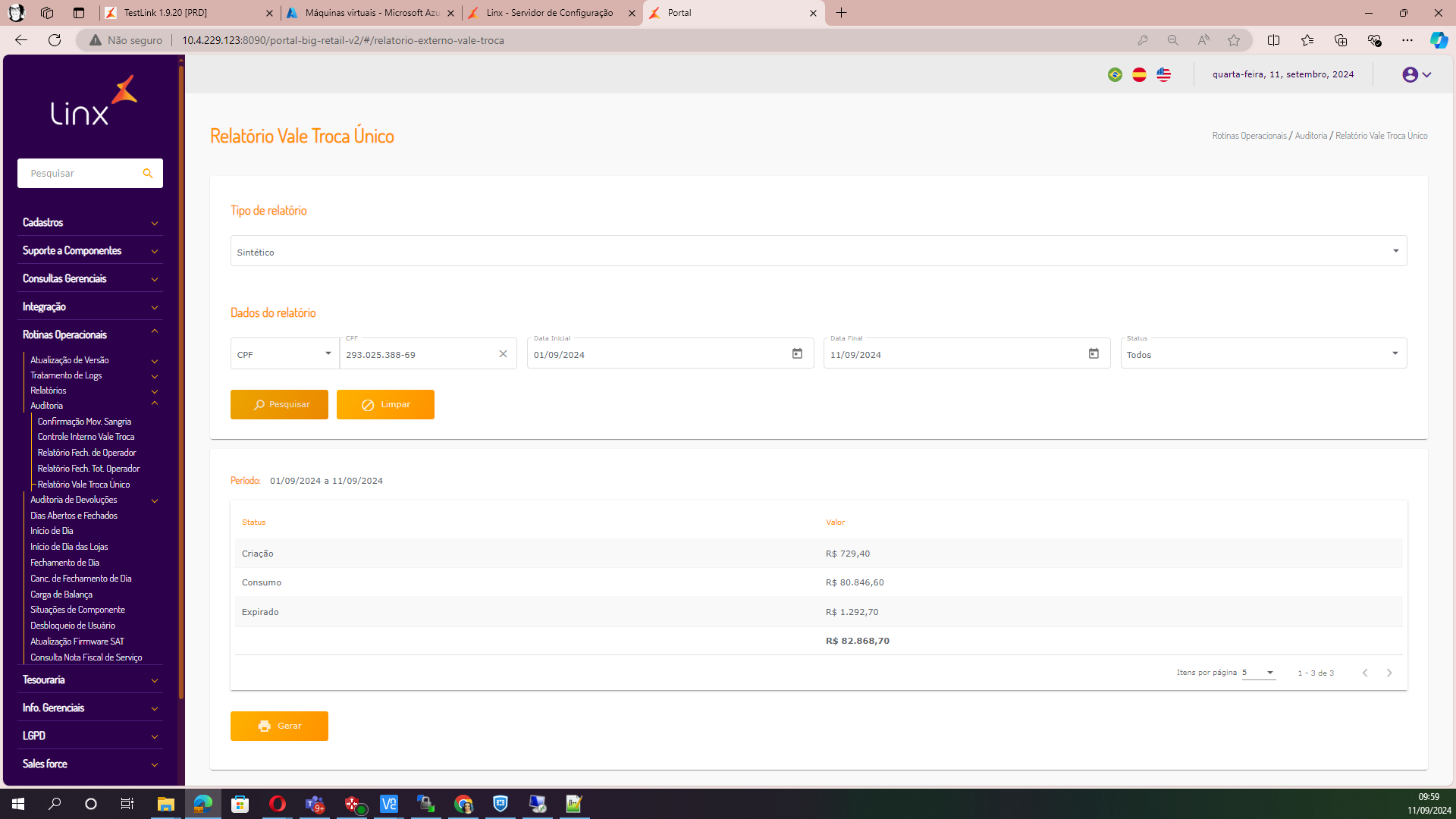
Task: Open the Tipo de relatório Sintético dropdown
Action: coord(818,251)
